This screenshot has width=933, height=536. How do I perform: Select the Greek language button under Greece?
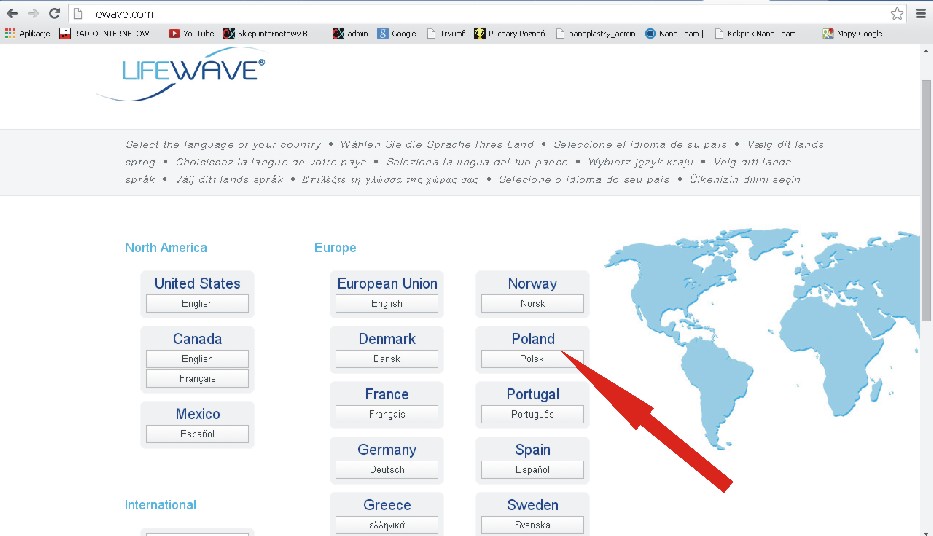point(387,525)
